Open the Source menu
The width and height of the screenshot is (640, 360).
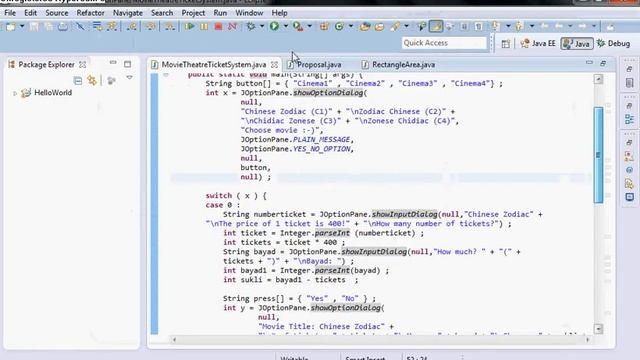[x=57, y=13]
